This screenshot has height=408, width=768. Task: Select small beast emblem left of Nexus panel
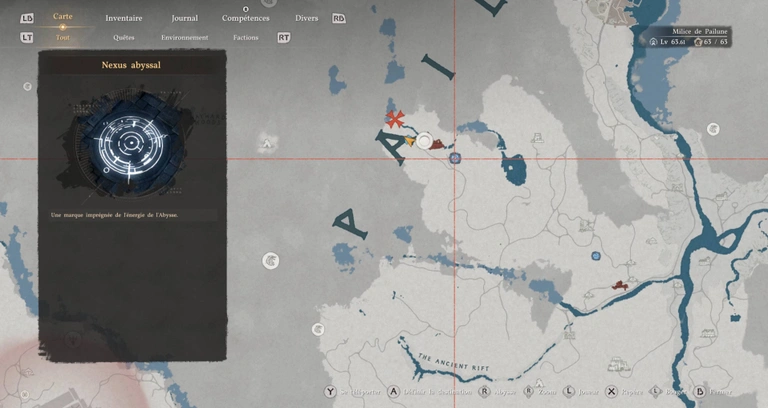[x=27, y=87]
